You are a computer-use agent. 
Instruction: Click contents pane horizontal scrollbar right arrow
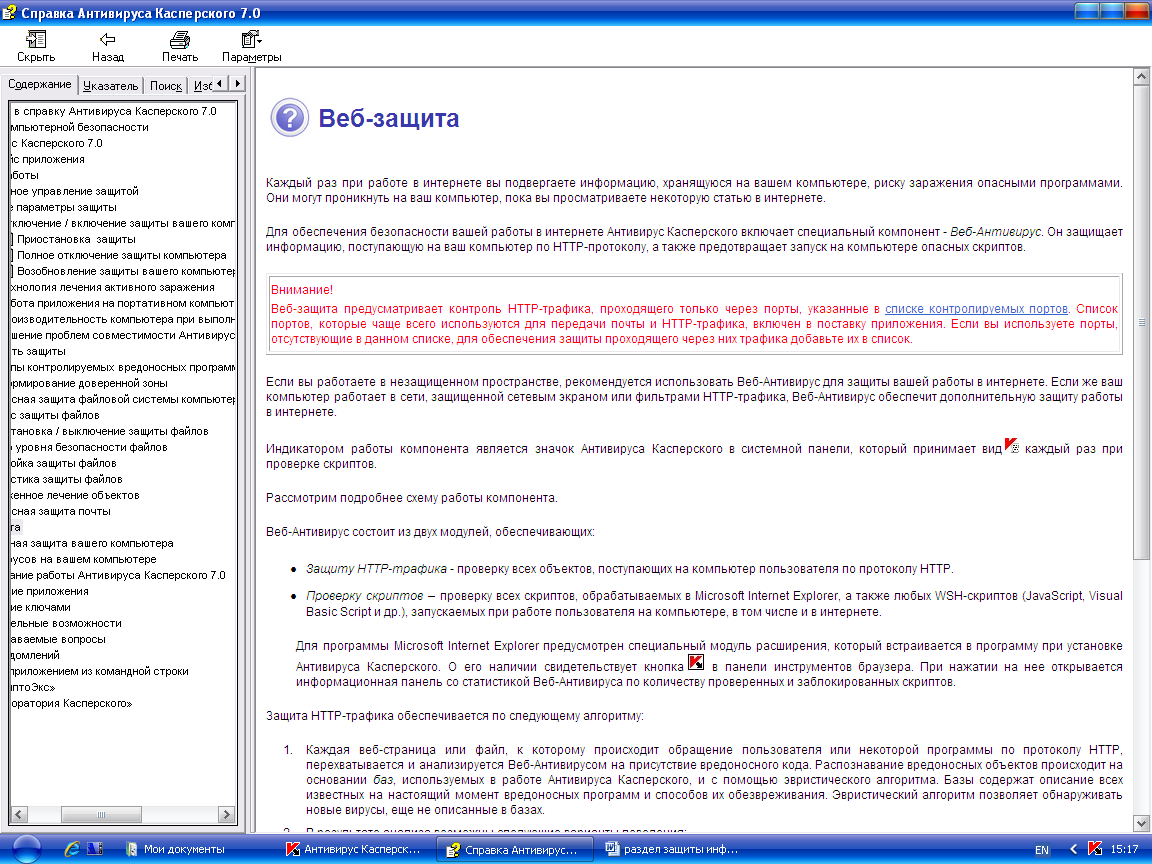pyautogui.click(x=226, y=814)
